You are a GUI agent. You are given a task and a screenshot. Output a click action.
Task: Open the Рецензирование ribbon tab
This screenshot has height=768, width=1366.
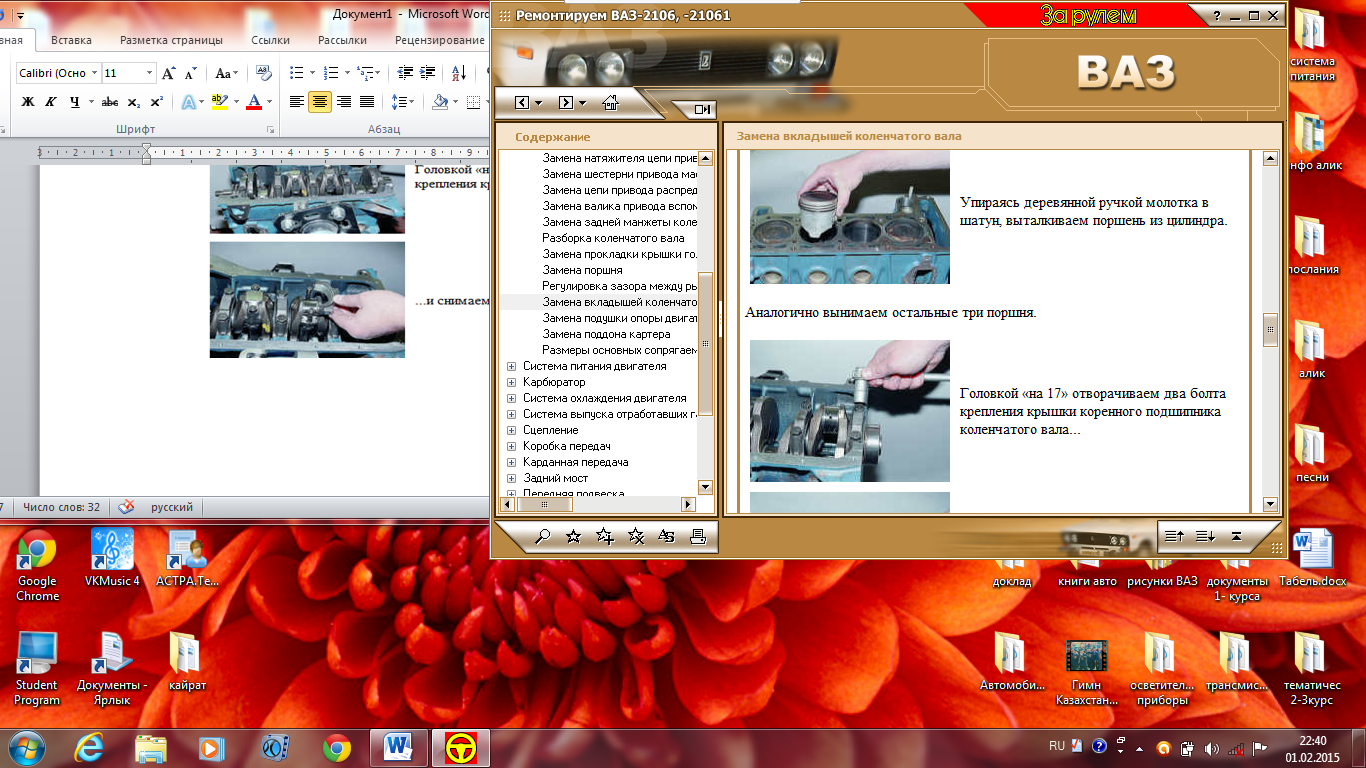tap(440, 41)
